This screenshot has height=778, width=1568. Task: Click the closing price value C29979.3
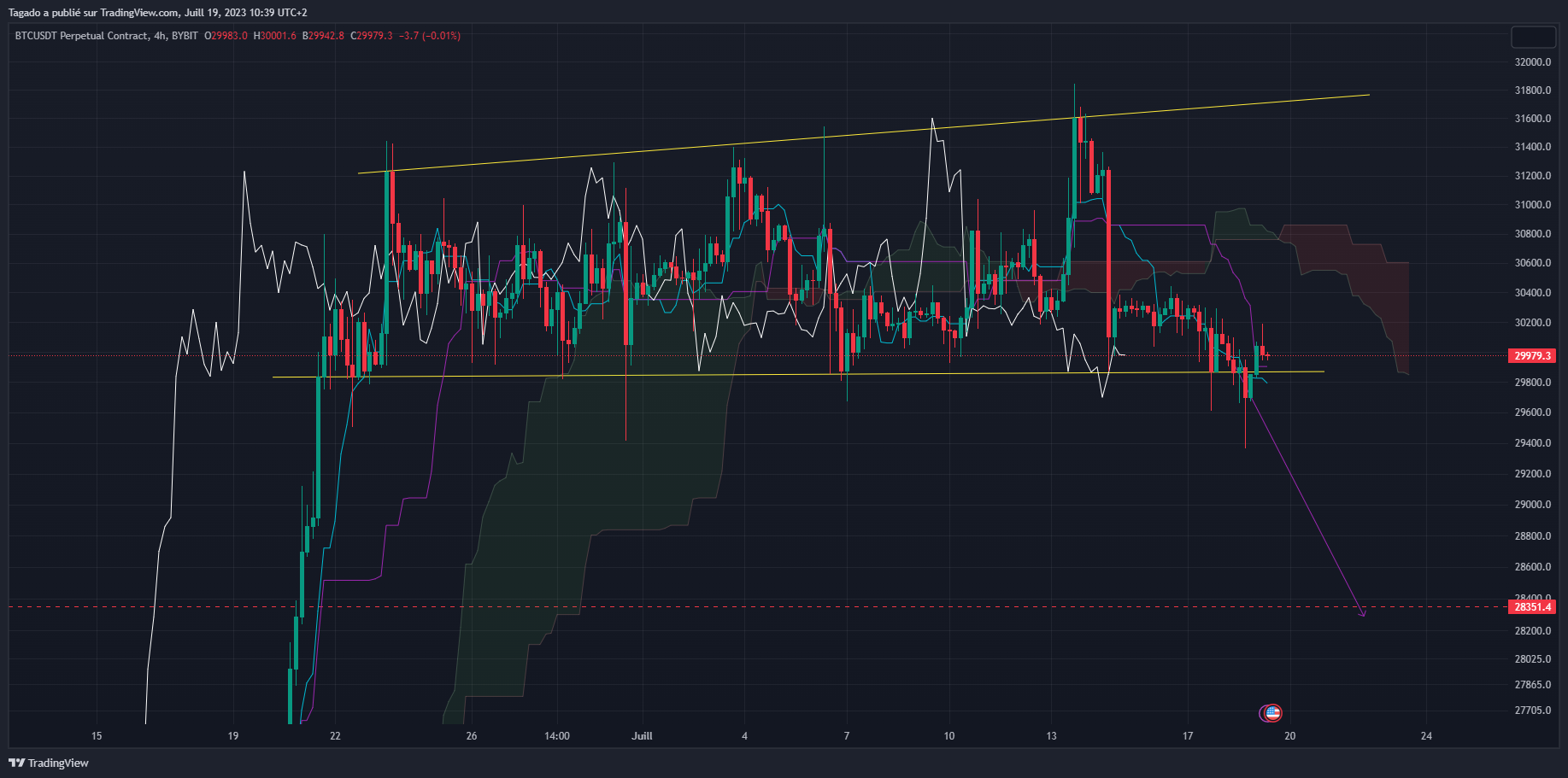(x=372, y=36)
